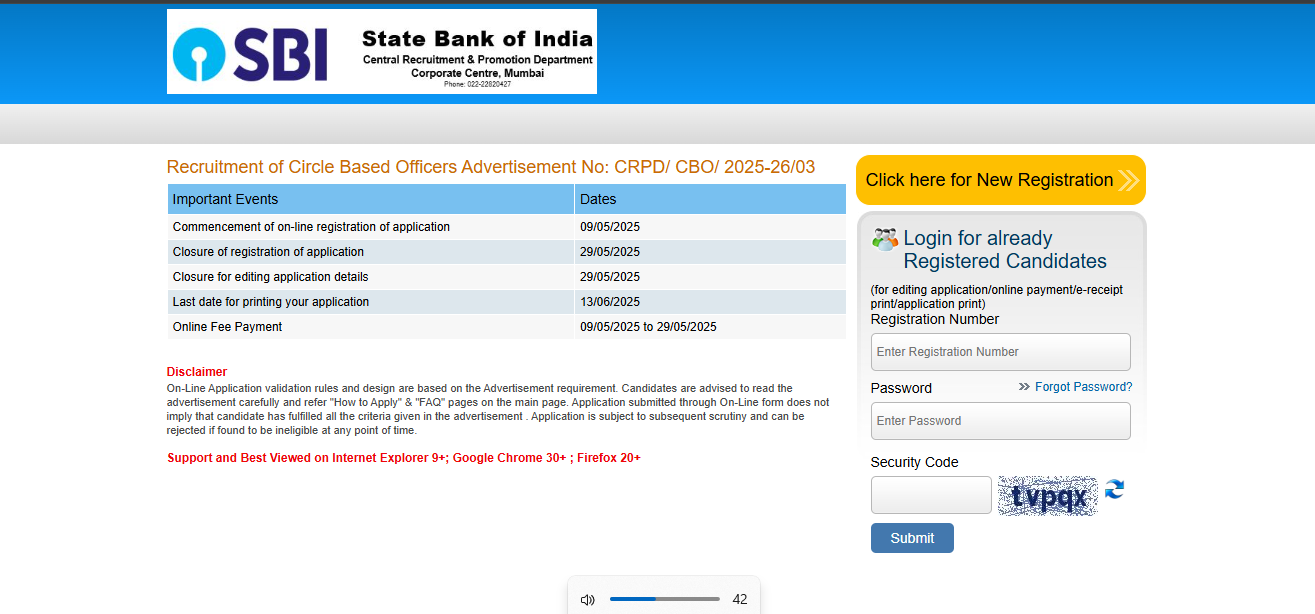Click the Commencement row date 09/05/2025
This screenshot has width=1315, height=614.
point(610,227)
